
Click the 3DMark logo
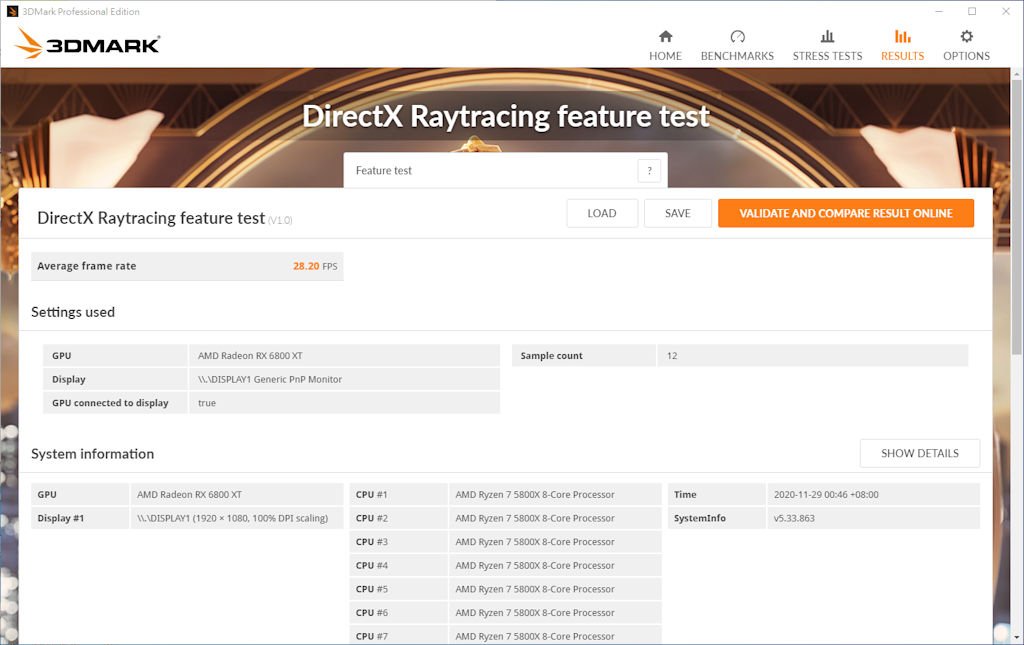pyautogui.click(x=87, y=44)
